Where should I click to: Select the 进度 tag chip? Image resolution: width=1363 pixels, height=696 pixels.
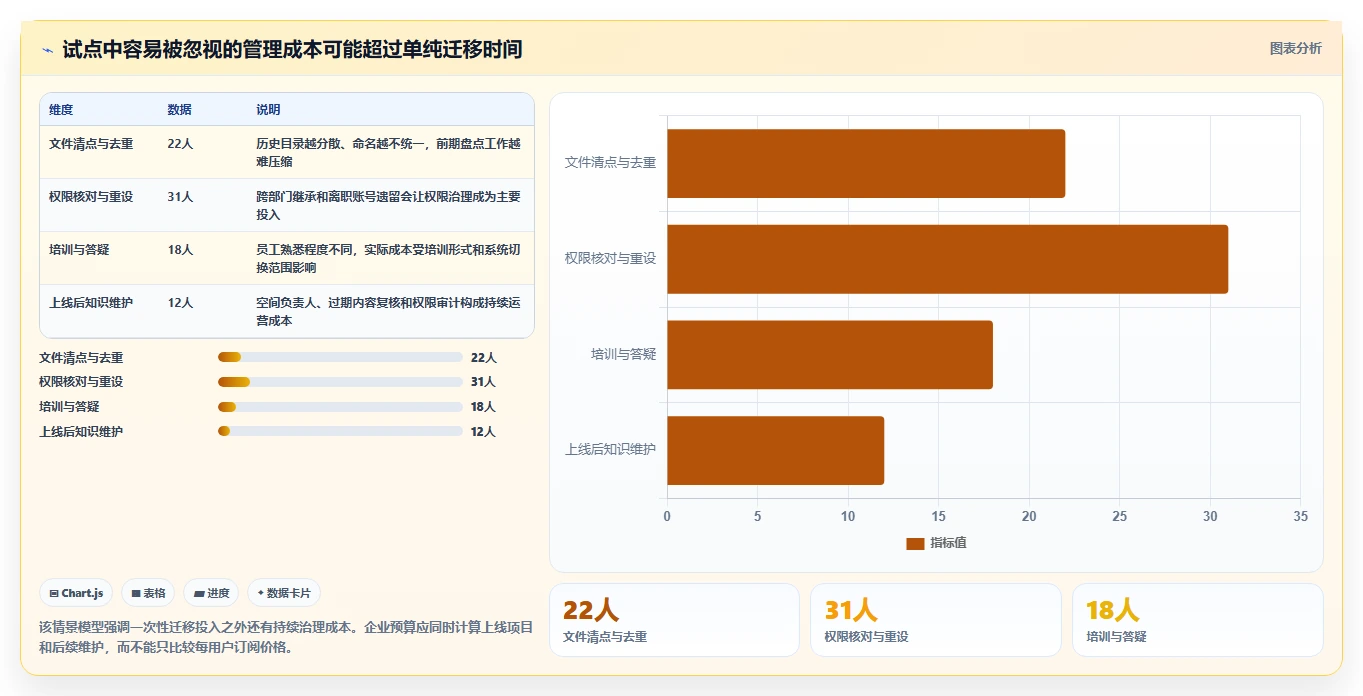[x=211, y=593]
